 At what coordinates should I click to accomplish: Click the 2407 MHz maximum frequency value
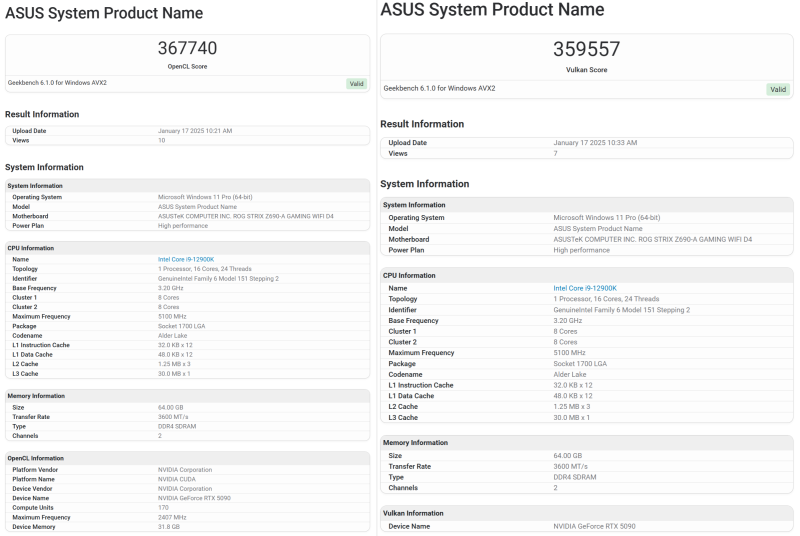click(x=174, y=517)
